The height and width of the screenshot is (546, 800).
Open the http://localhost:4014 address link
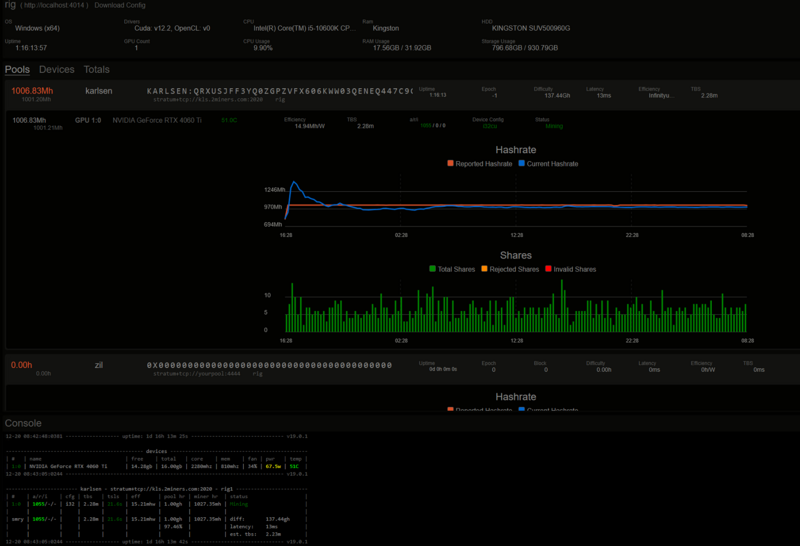(x=54, y=5)
